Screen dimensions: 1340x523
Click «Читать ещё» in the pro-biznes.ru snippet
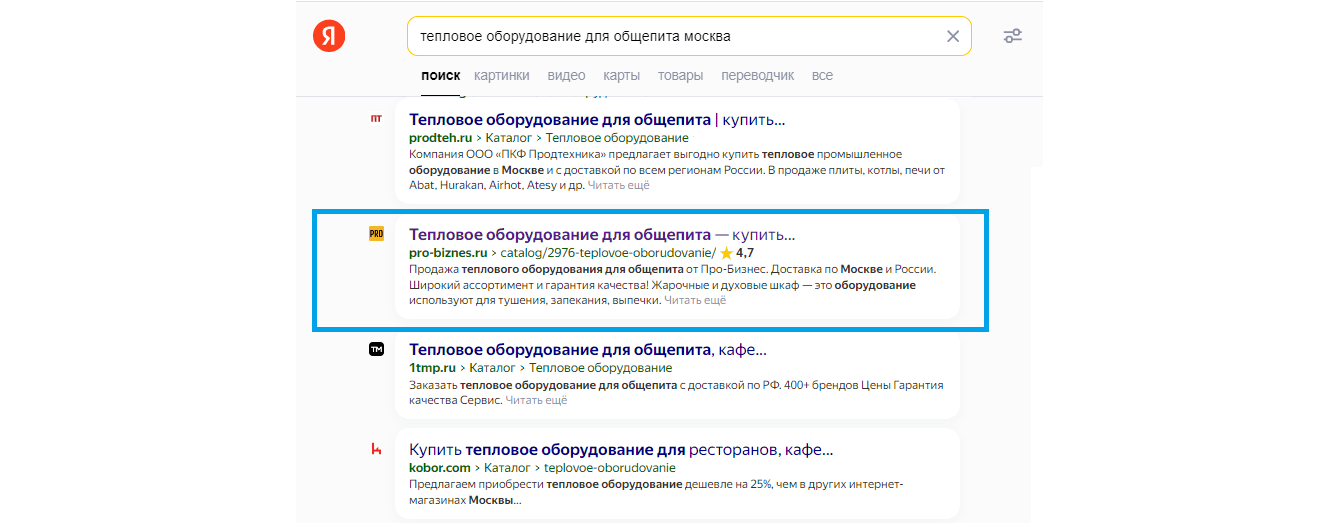click(695, 300)
